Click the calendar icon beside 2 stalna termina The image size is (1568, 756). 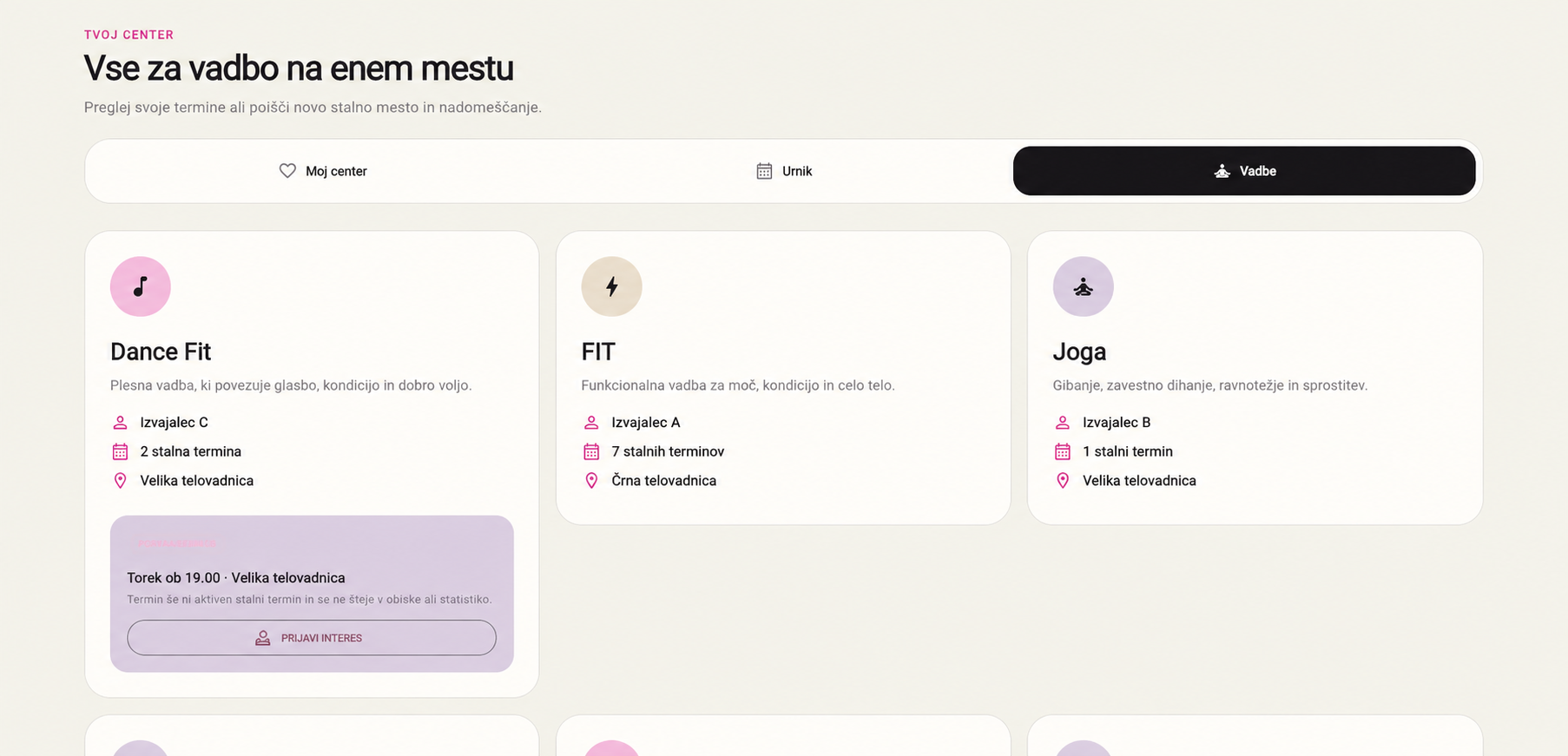120,451
